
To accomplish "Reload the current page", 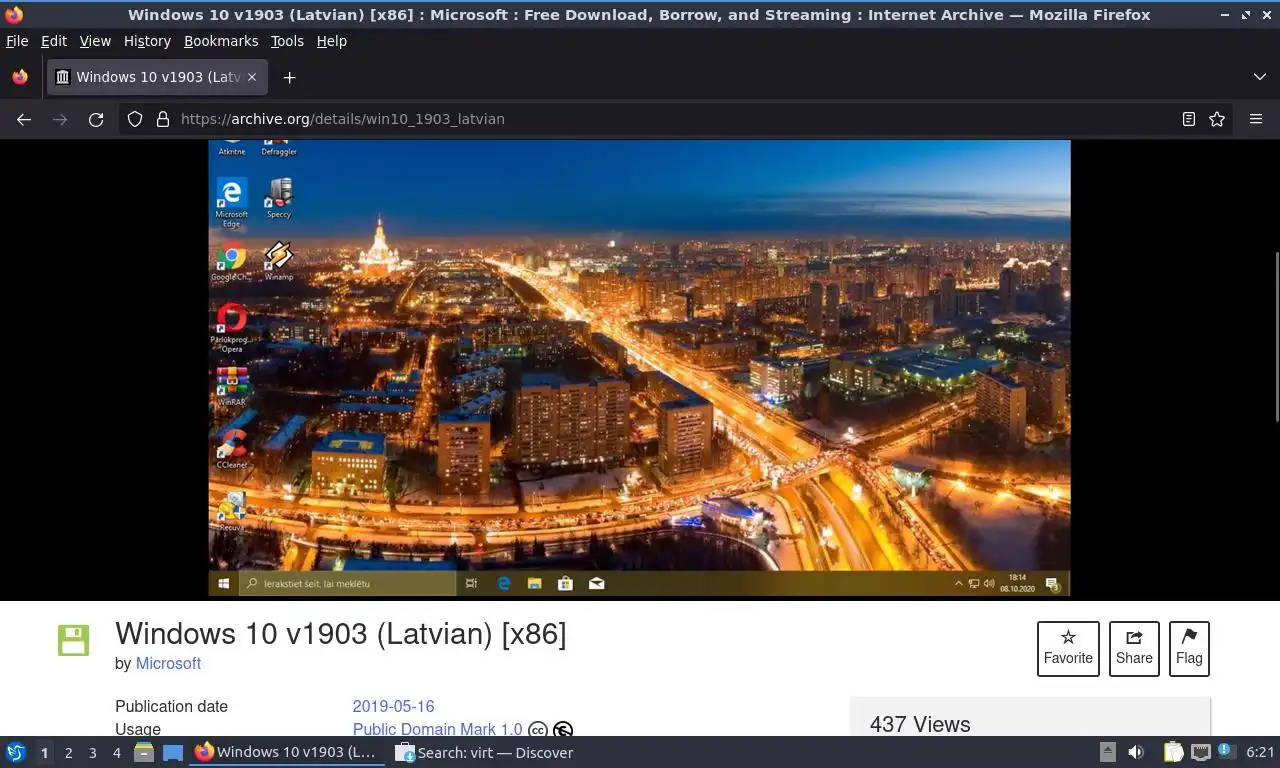I will coord(96,119).
